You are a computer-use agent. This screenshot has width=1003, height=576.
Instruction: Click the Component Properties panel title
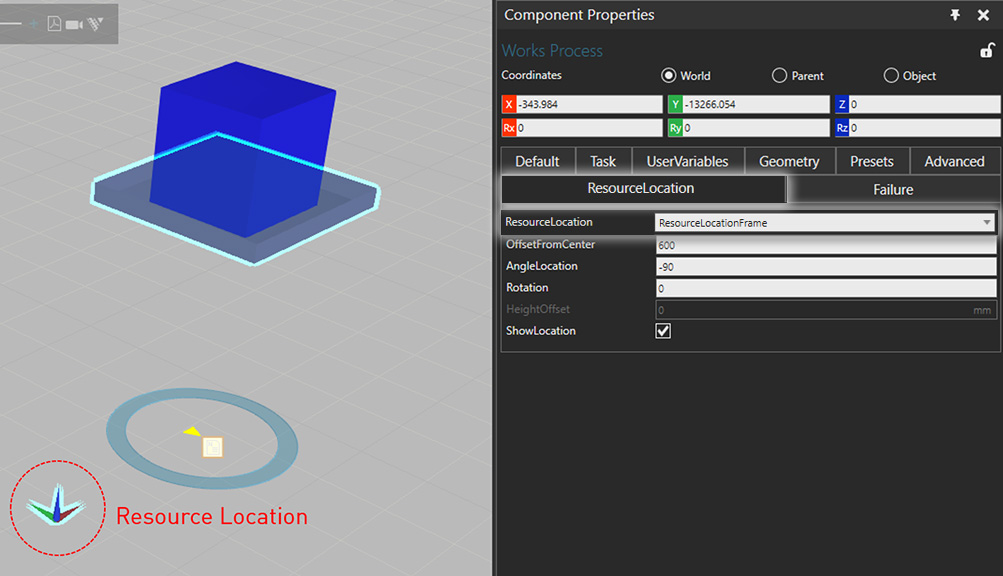(x=579, y=15)
